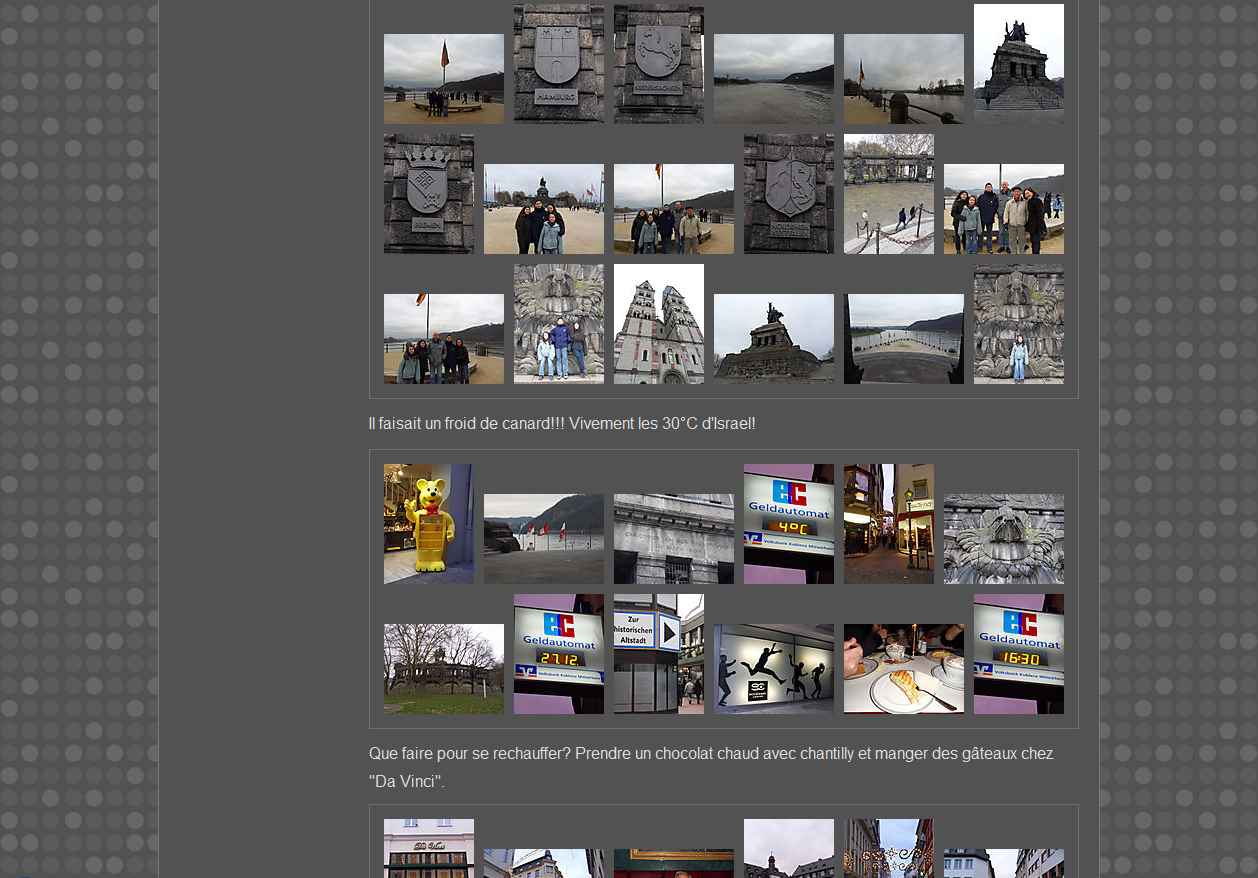Open the twin-tower church photo

(658, 324)
